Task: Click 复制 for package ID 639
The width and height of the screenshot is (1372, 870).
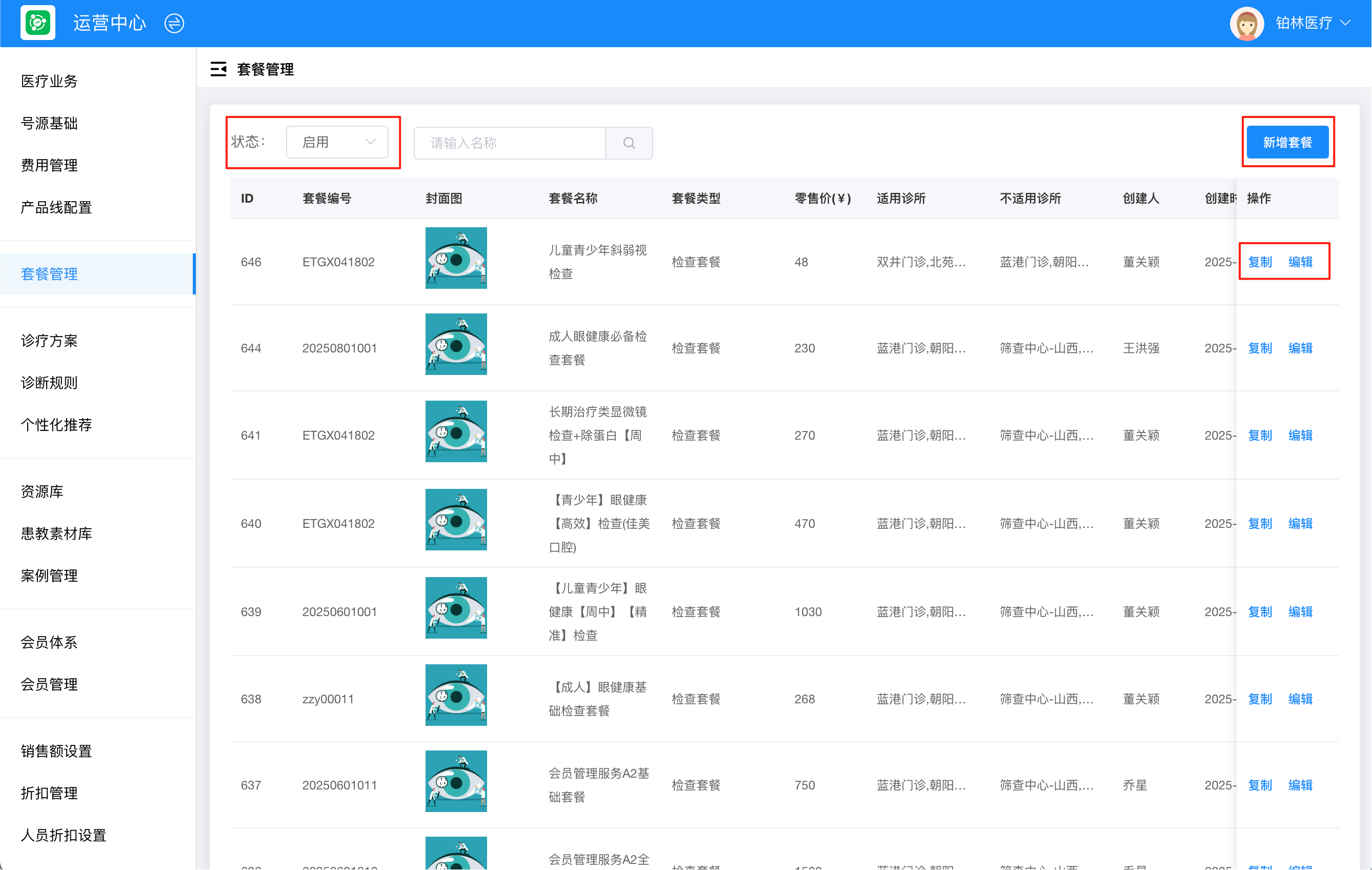Action: 1260,612
